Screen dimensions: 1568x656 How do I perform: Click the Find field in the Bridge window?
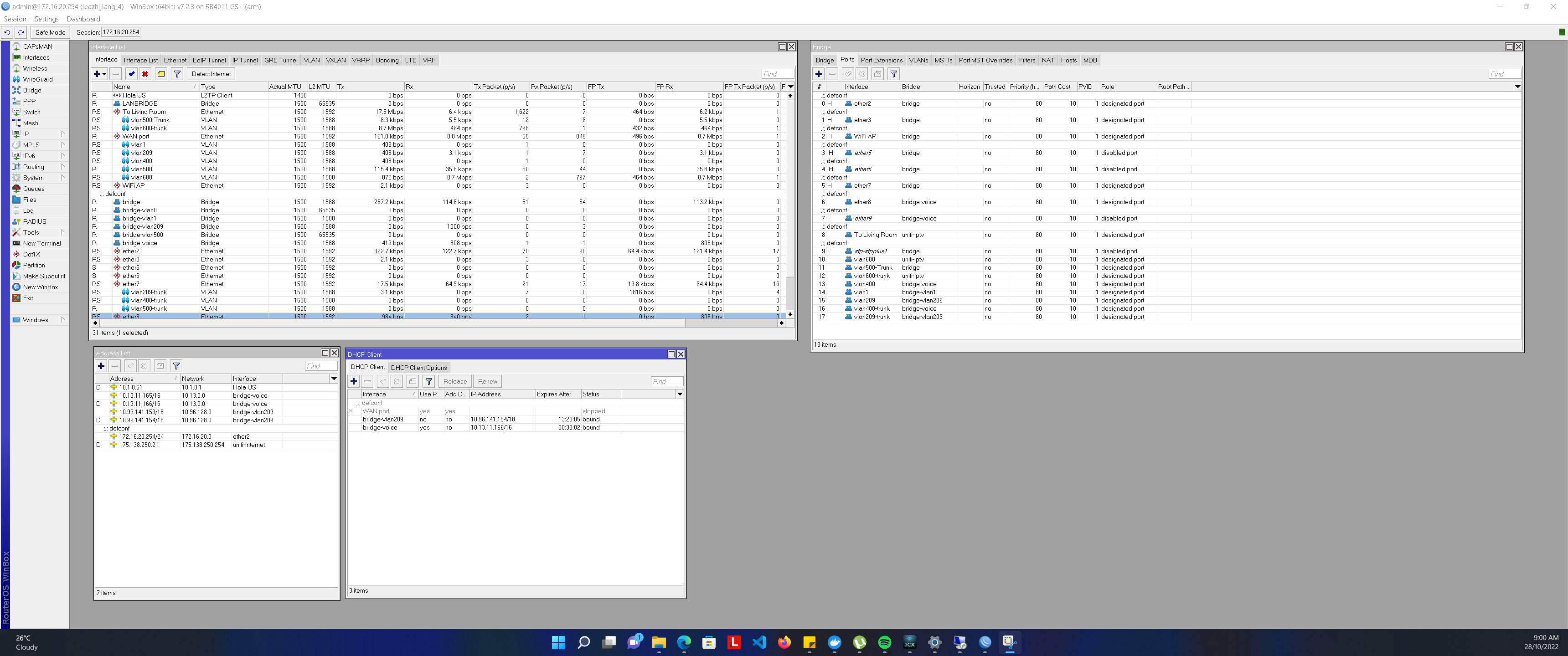point(1505,74)
